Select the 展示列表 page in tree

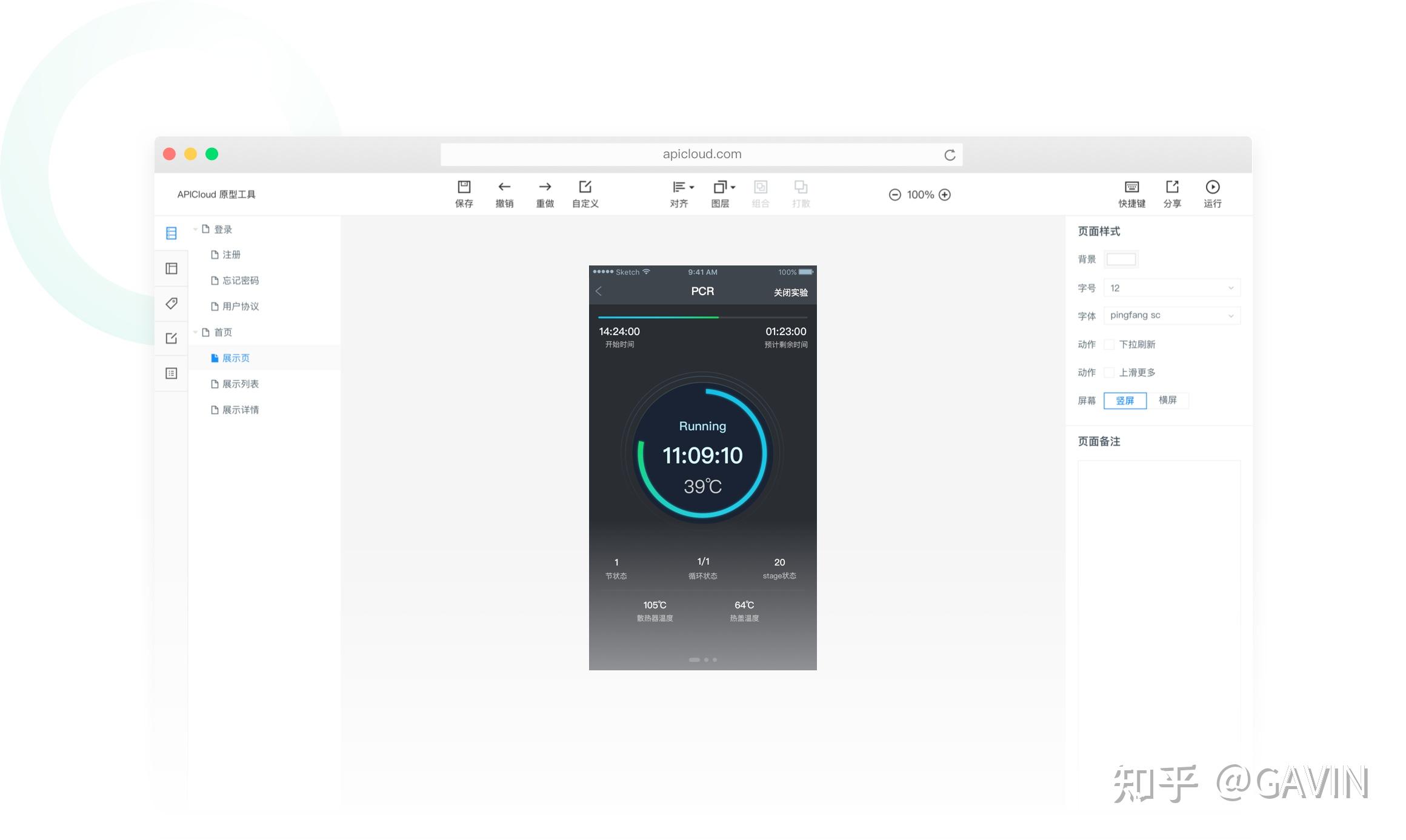(240, 384)
